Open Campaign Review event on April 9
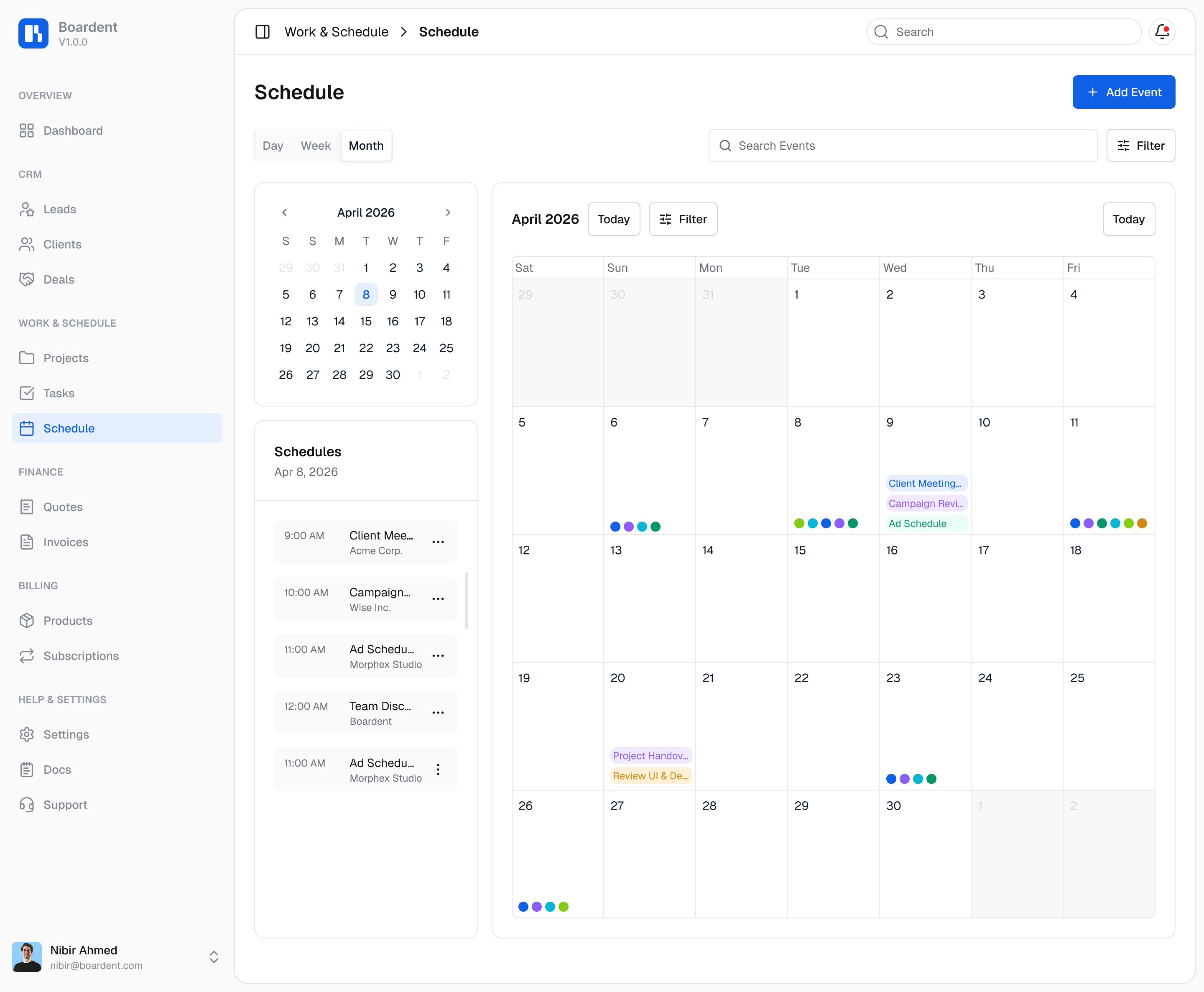Screen dimensions: 1204x992 pos(926,504)
